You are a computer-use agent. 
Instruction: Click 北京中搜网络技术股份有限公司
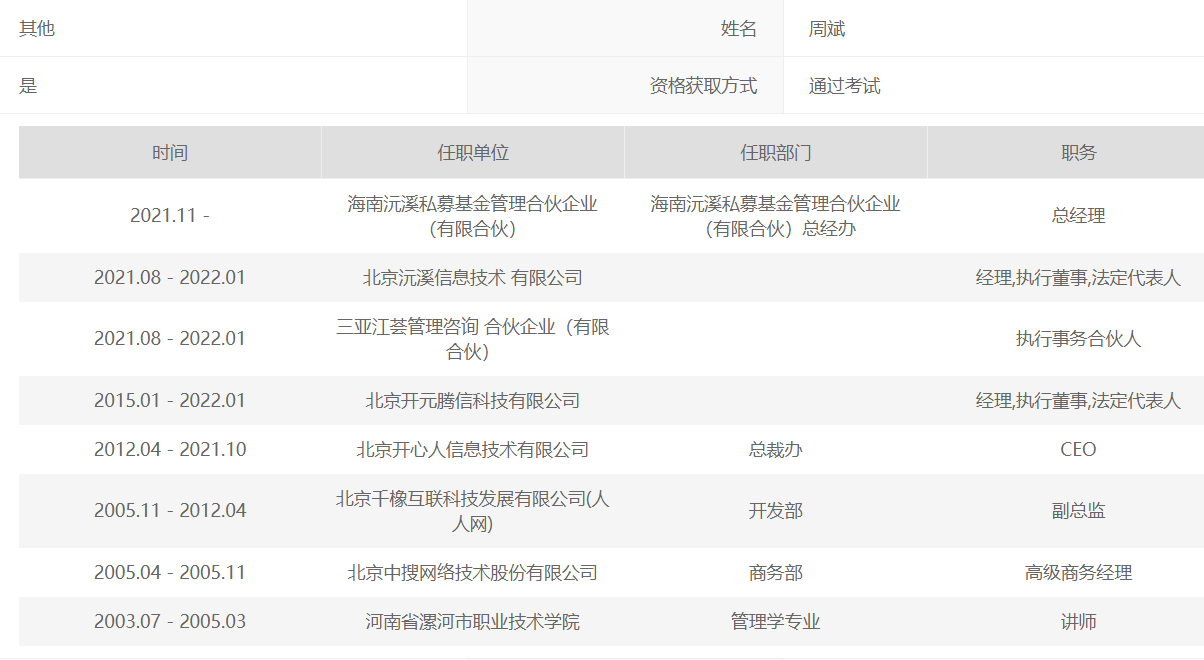tap(473, 573)
